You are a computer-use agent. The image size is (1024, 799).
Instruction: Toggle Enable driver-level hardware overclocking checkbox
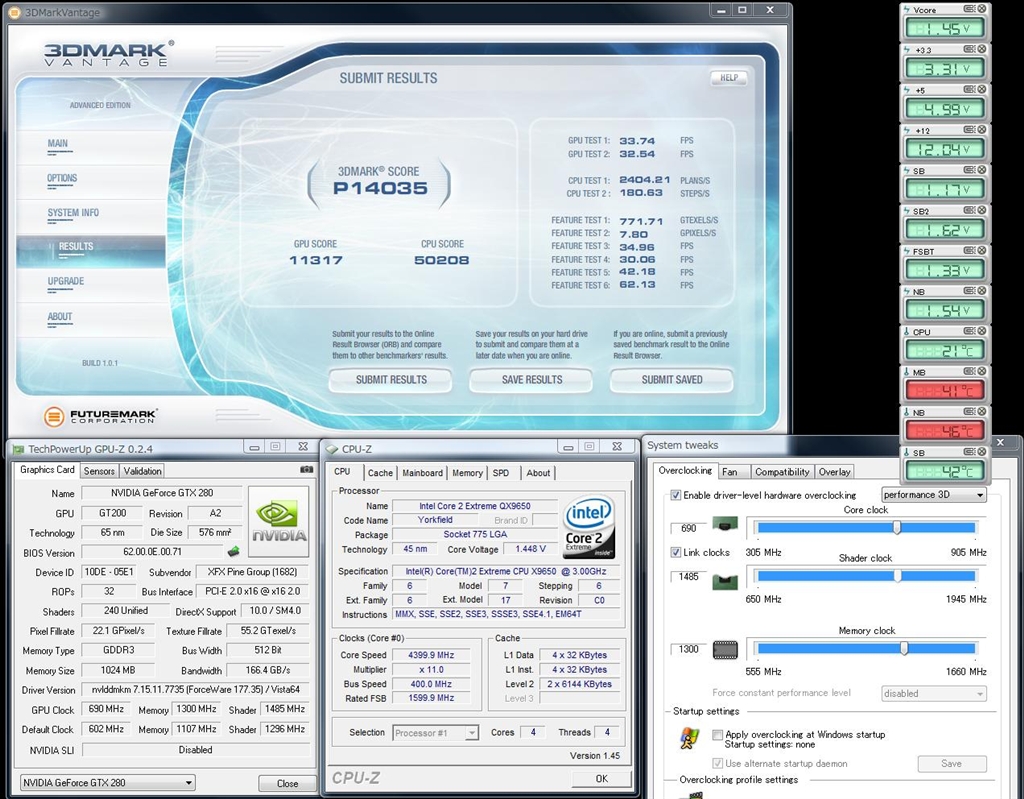(676, 495)
